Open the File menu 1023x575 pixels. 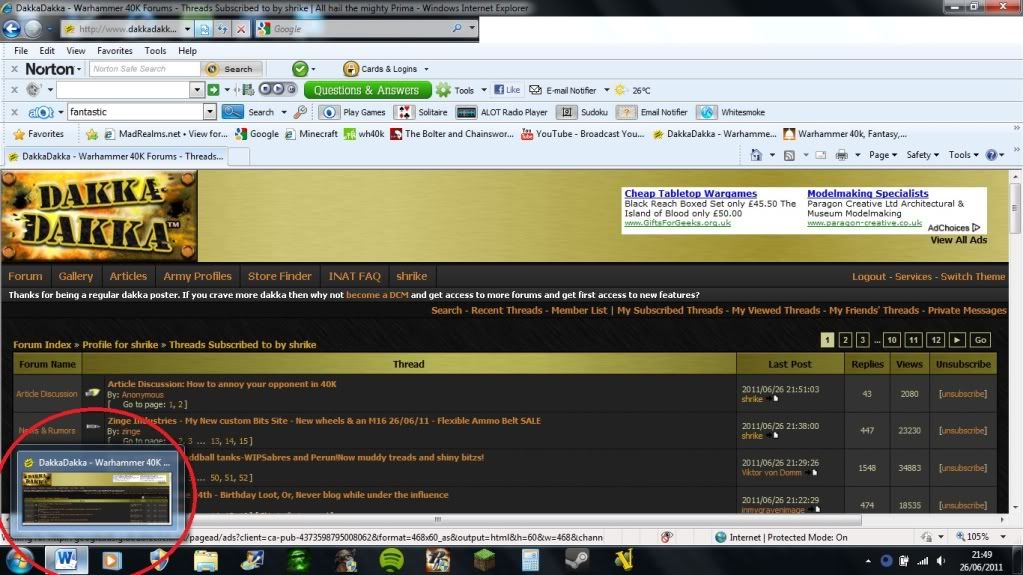(x=21, y=51)
